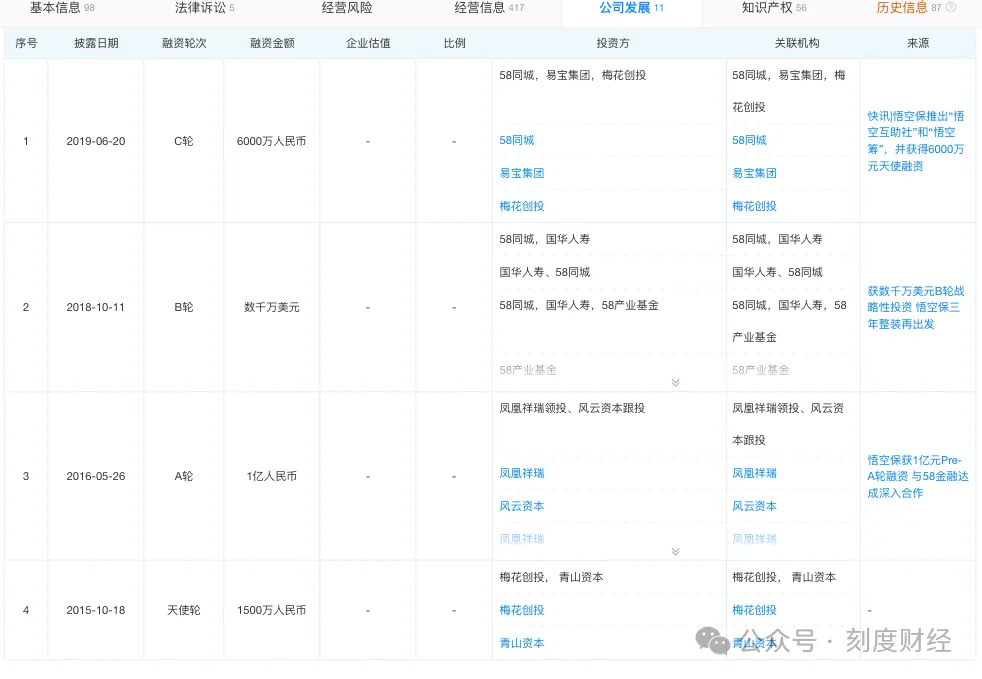
Task: Select the 6000万人民币 amount cell
Action: tap(272, 142)
